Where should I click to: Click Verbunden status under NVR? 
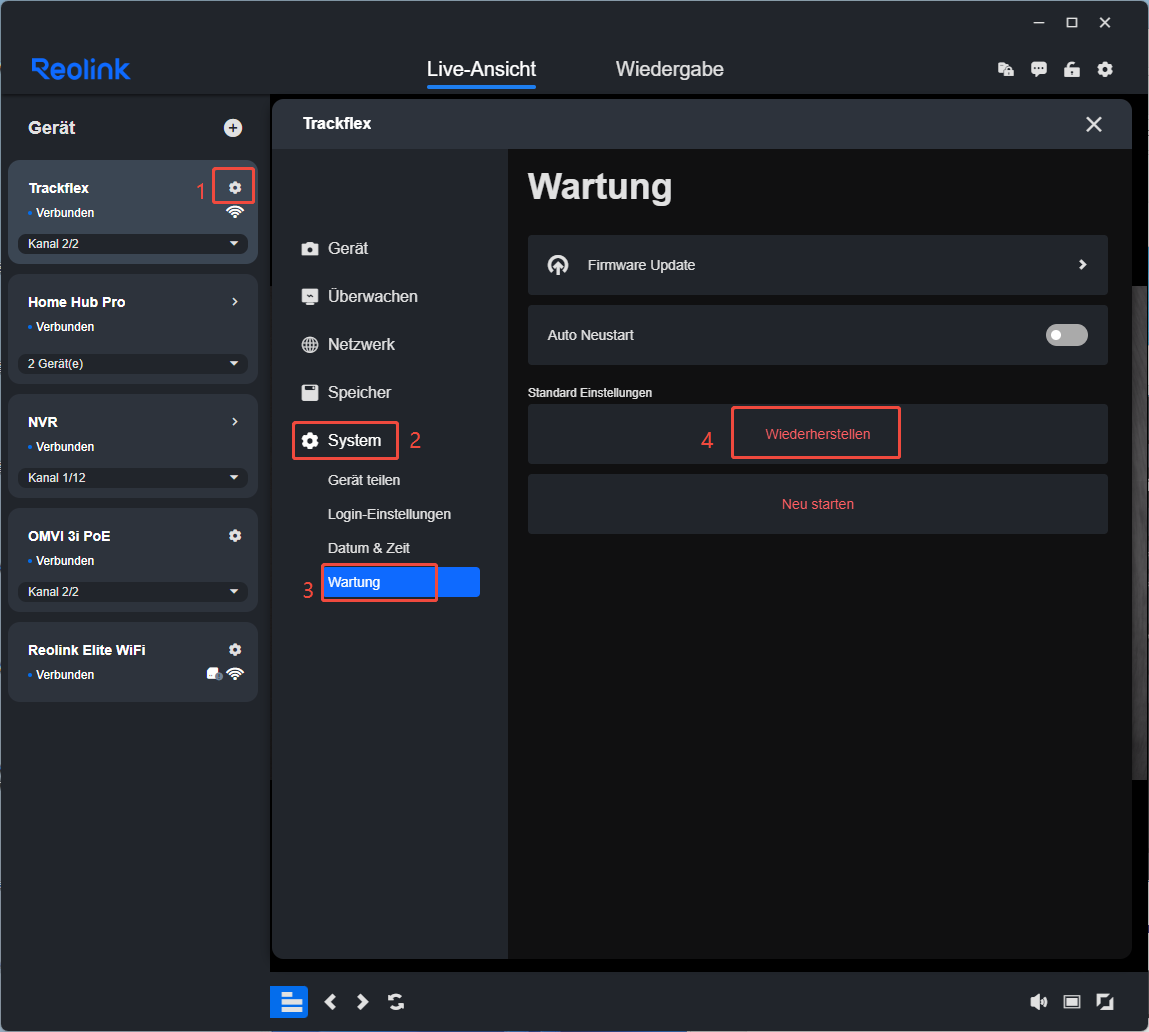click(64, 446)
